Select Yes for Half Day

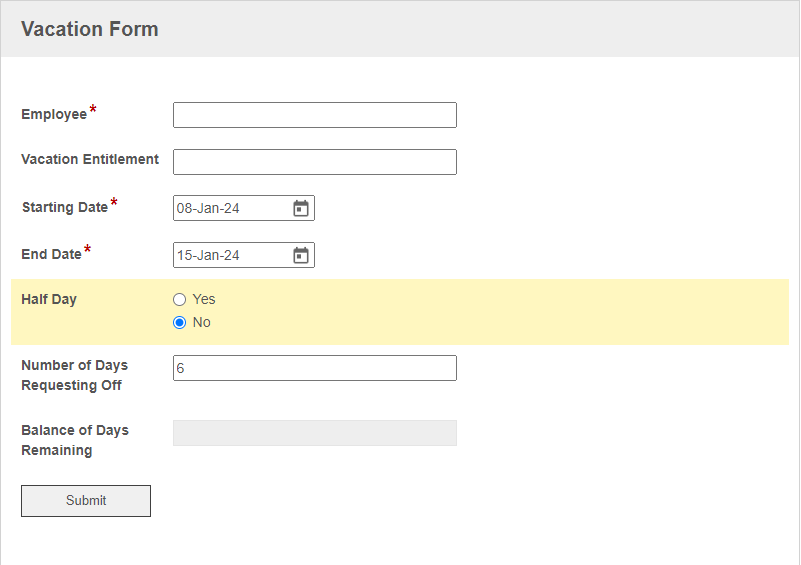pyautogui.click(x=180, y=299)
